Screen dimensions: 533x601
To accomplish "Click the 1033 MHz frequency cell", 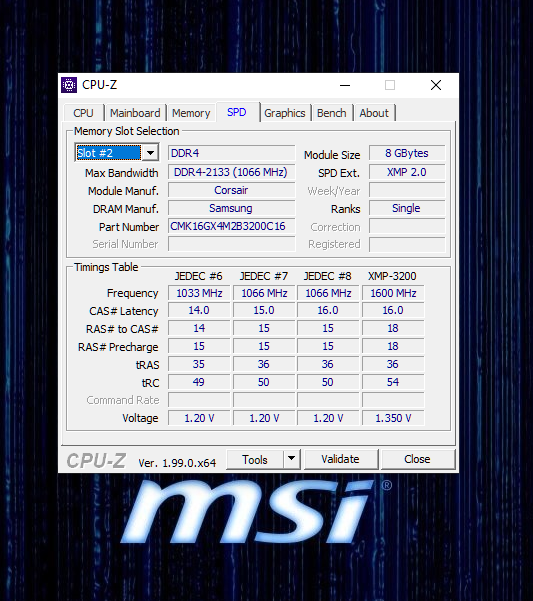I will point(199,293).
